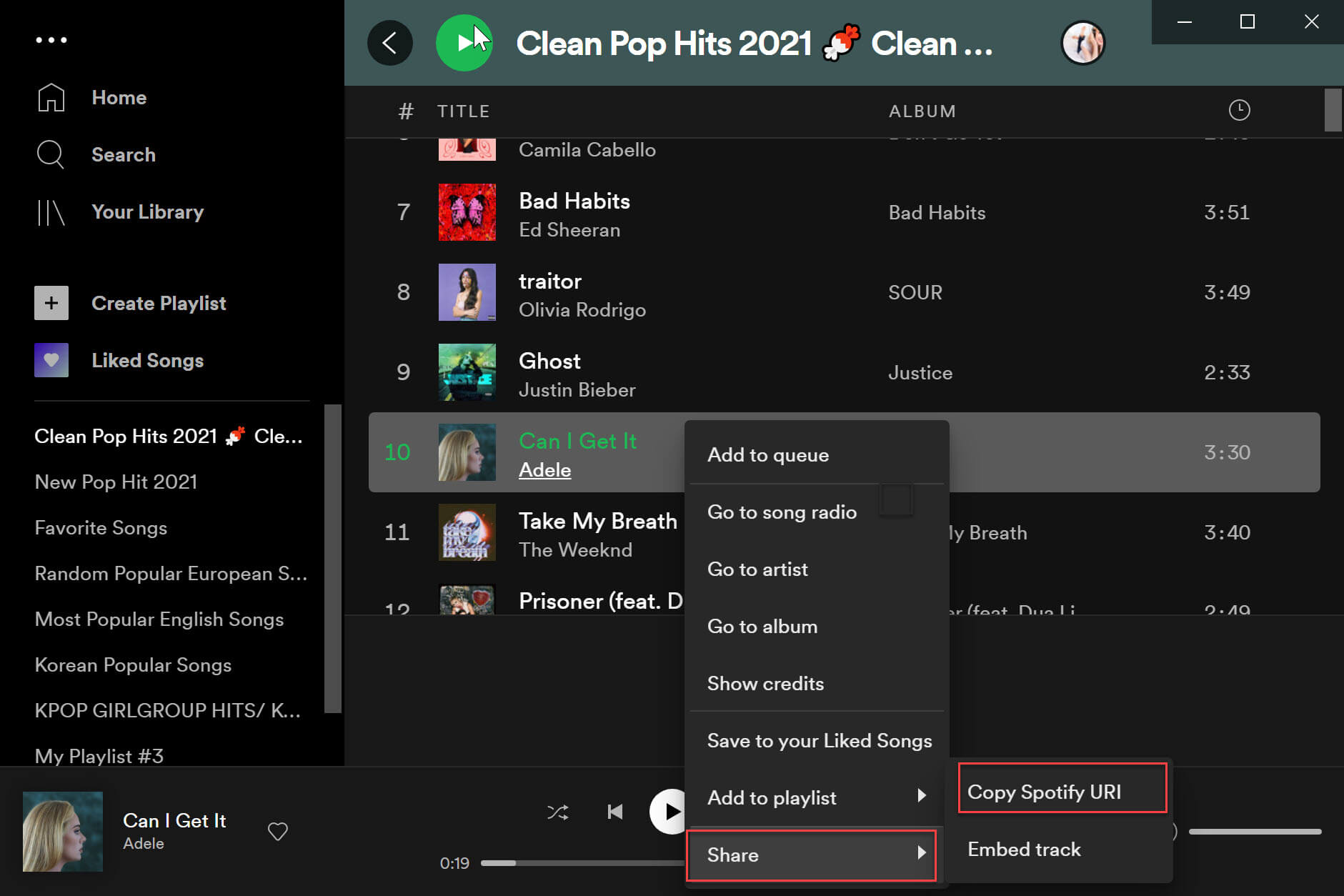The width and height of the screenshot is (1344, 896).
Task: Click the Adele artist link in row 10
Action: pyautogui.click(x=544, y=470)
